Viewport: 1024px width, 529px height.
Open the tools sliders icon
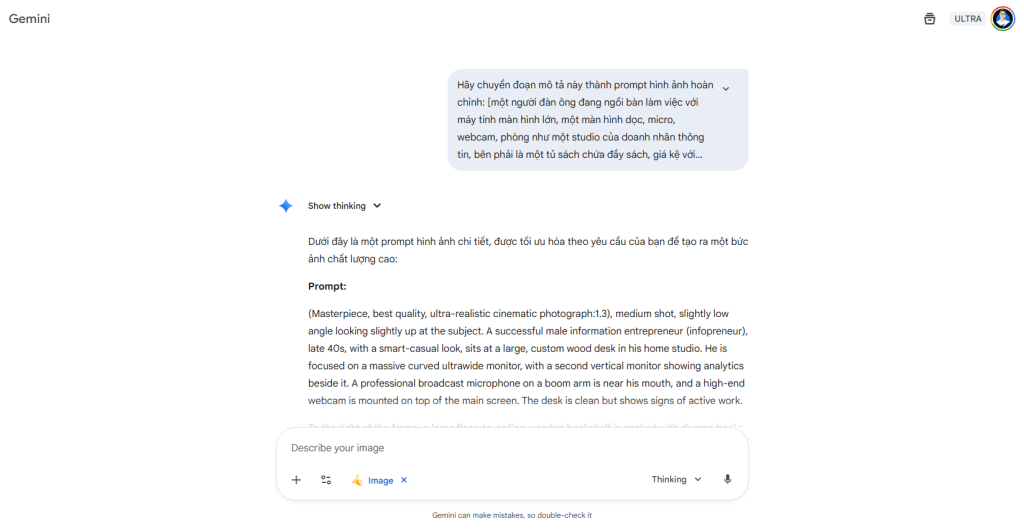pyautogui.click(x=326, y=480)
